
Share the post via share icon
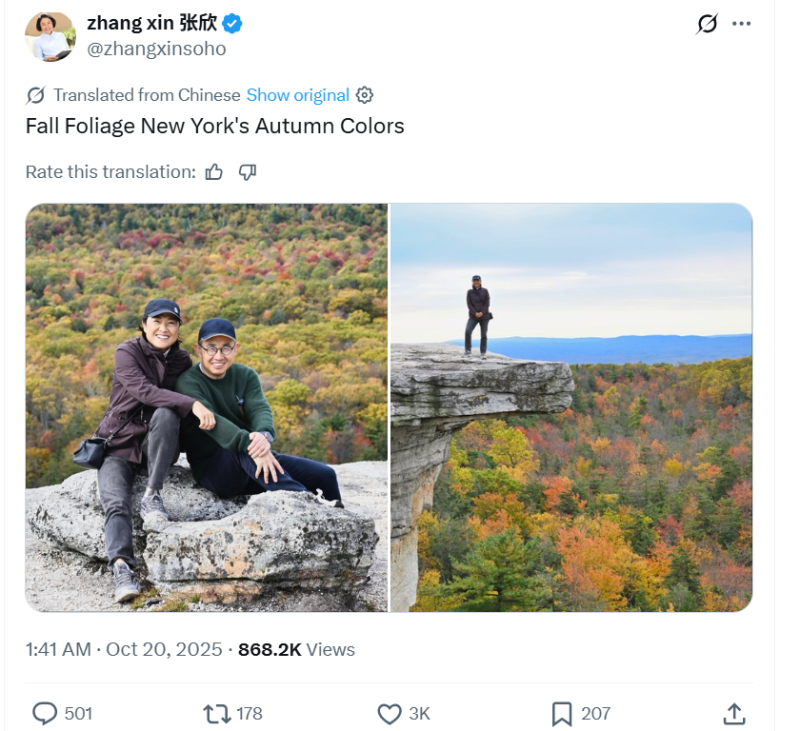(734, 713)
